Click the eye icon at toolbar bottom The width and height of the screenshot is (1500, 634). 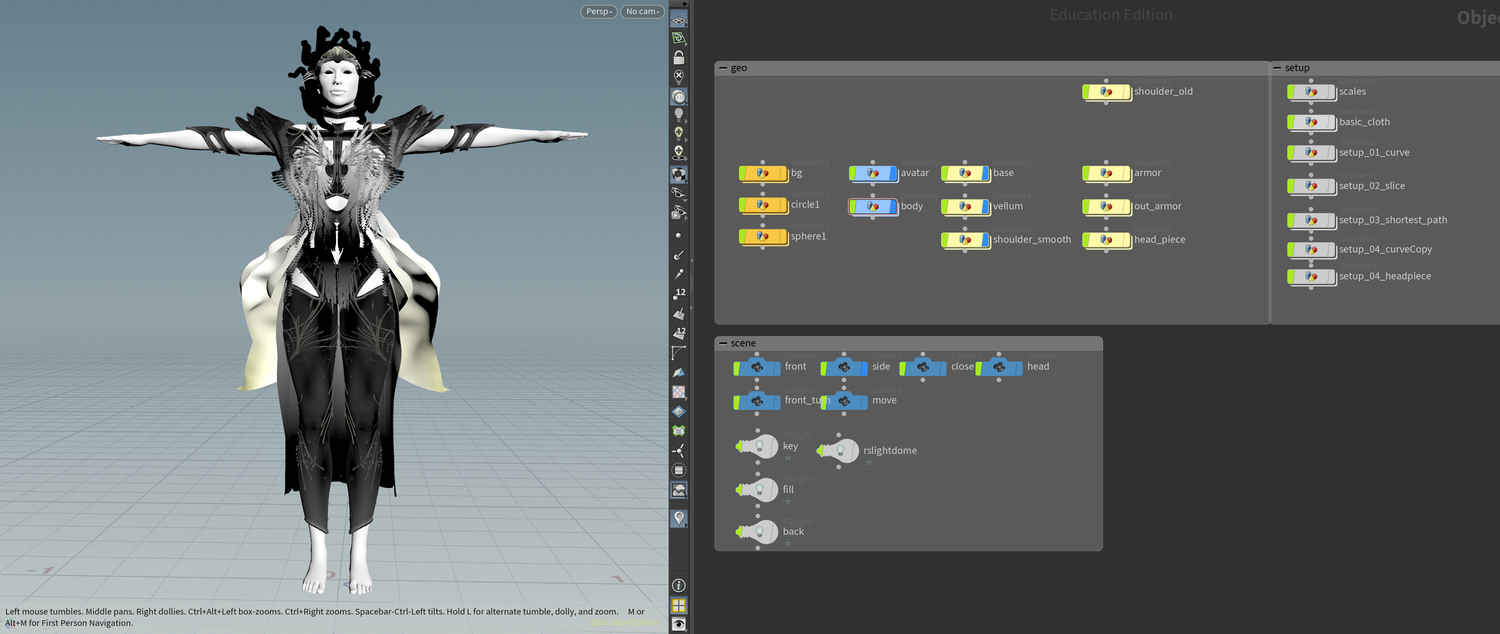[x=679, y=624]
